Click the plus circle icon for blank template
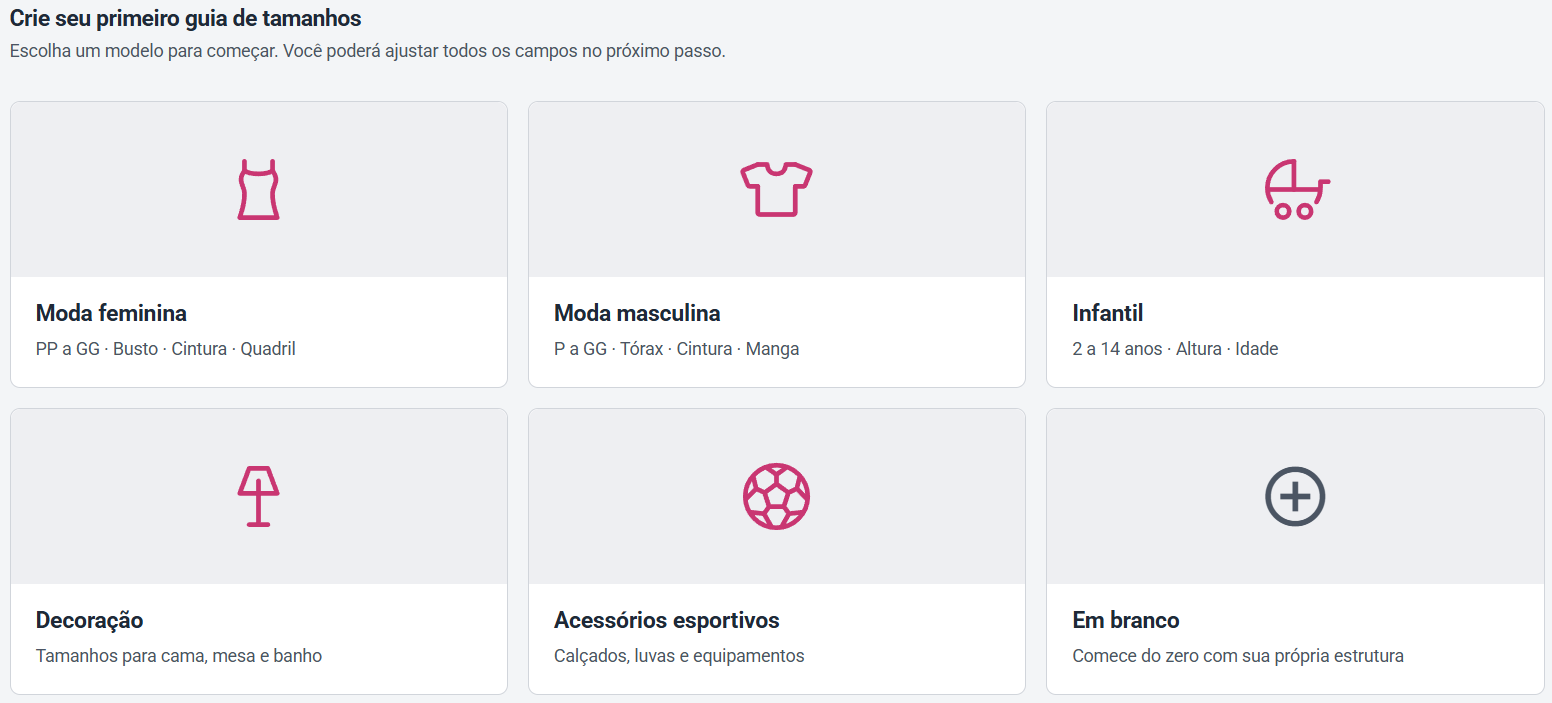This screenshot has width=1552, height=703. (1295, 496)
